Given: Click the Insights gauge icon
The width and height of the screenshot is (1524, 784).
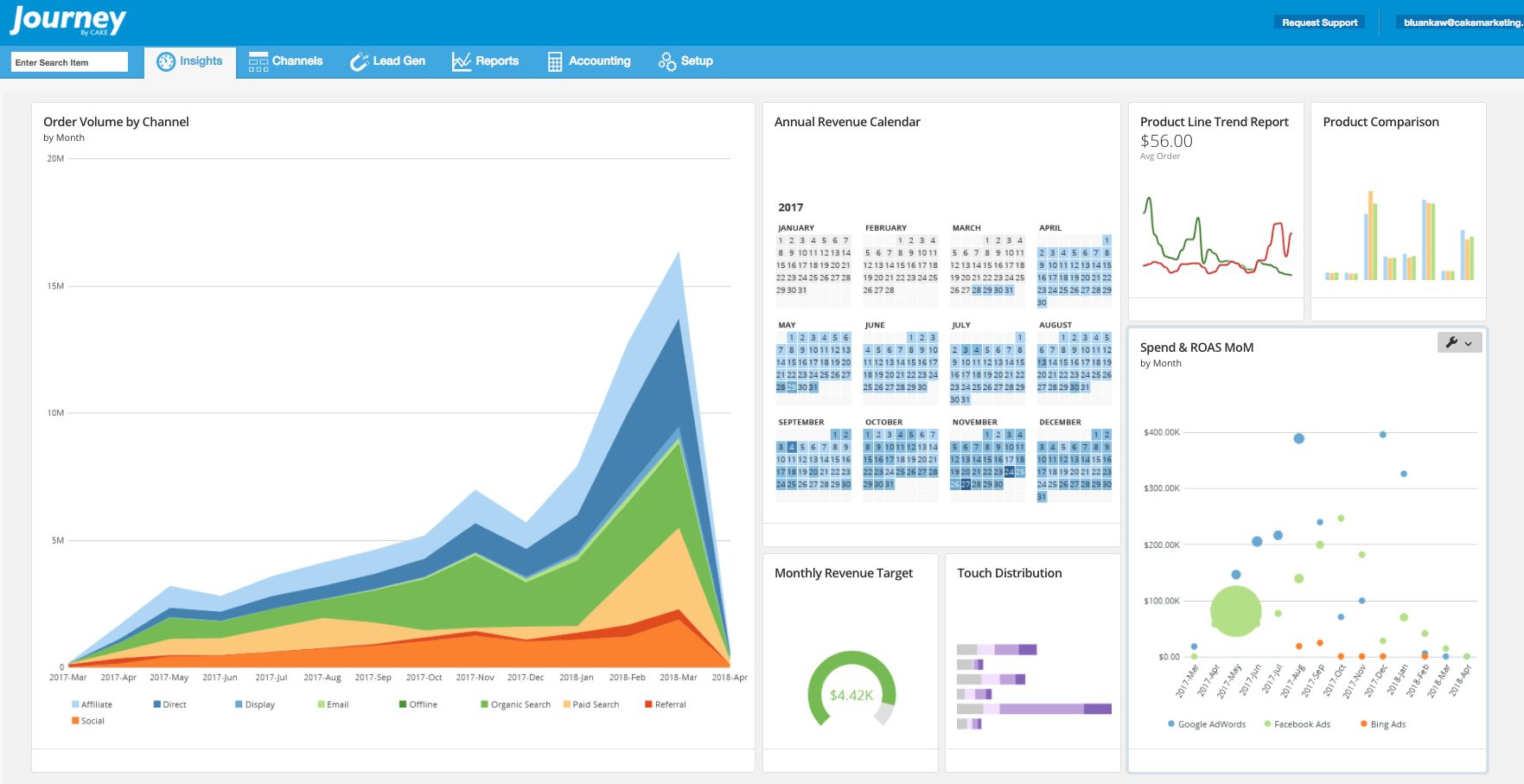Looking at the screenshot, I should (165, 61).
